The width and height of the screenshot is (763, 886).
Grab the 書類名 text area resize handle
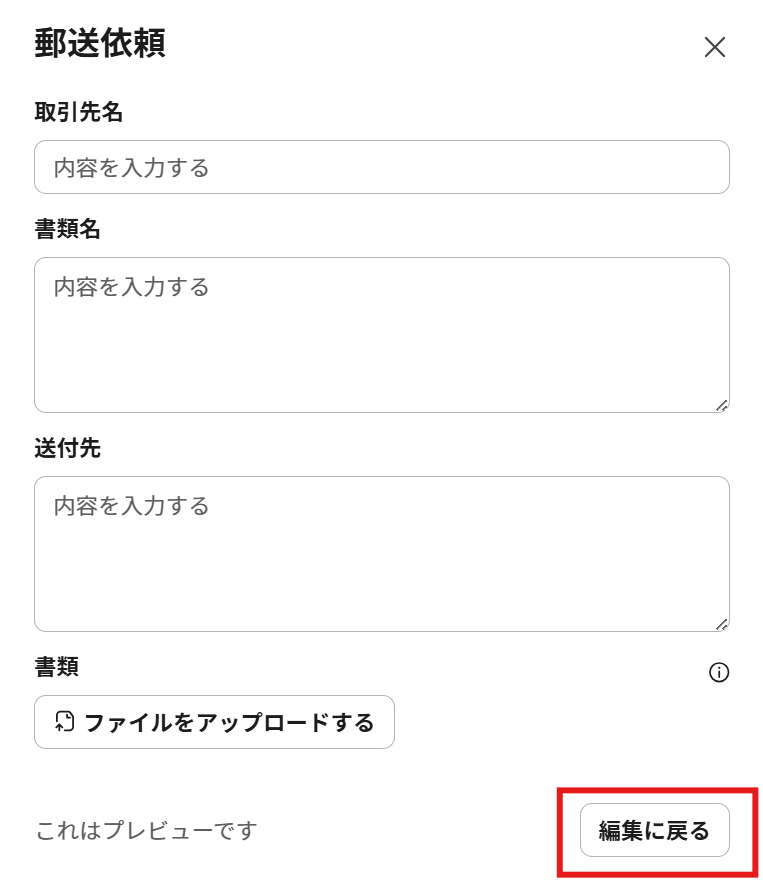coord(722,406)
